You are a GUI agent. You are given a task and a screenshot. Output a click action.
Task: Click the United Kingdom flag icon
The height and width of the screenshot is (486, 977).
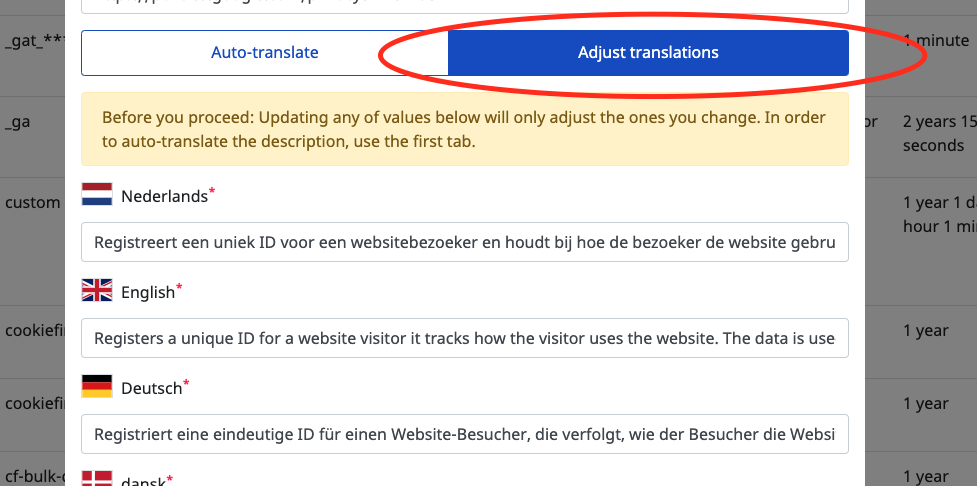(97, 290)
